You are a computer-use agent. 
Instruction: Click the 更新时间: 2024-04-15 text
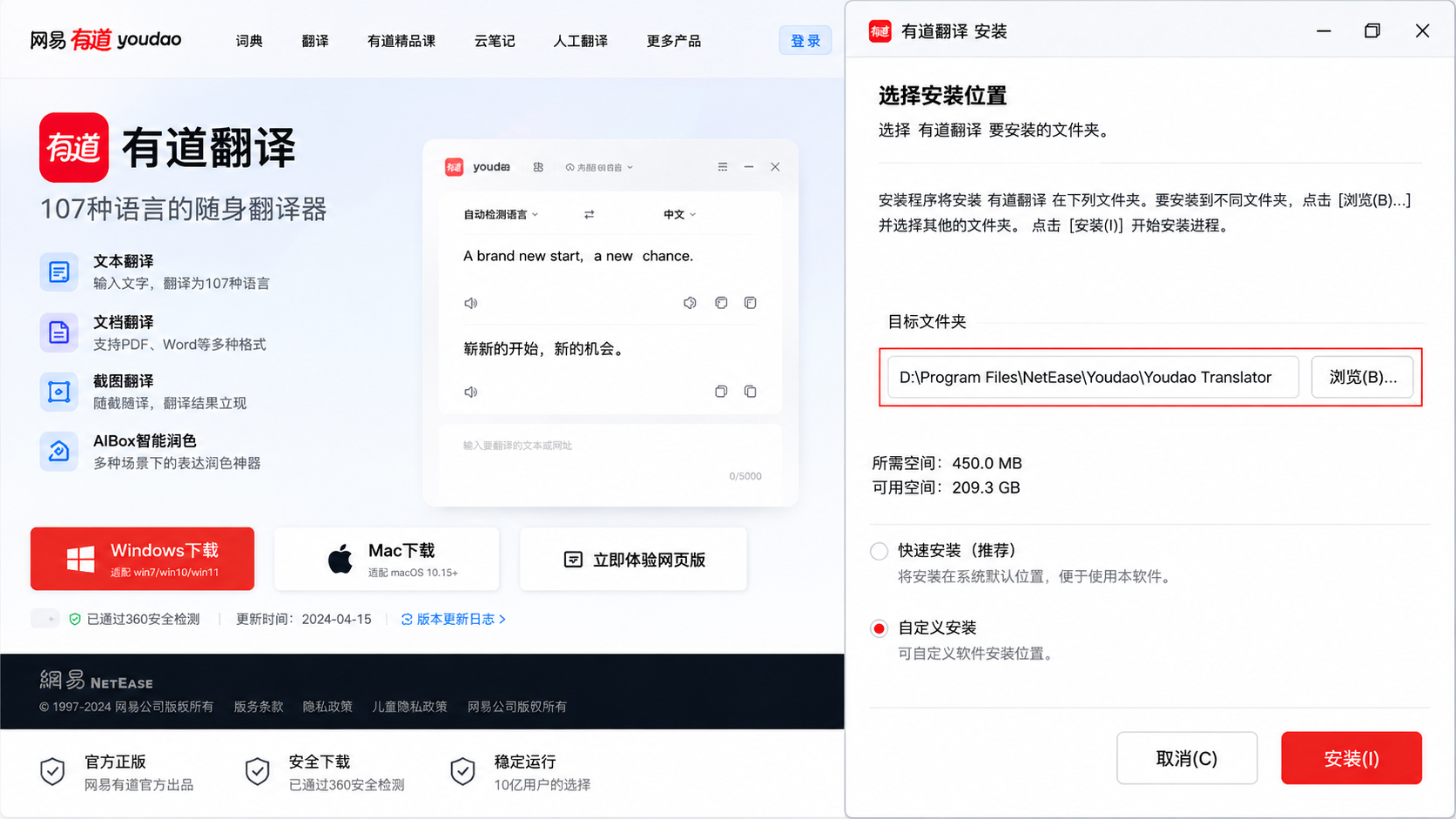click(304, 620)
